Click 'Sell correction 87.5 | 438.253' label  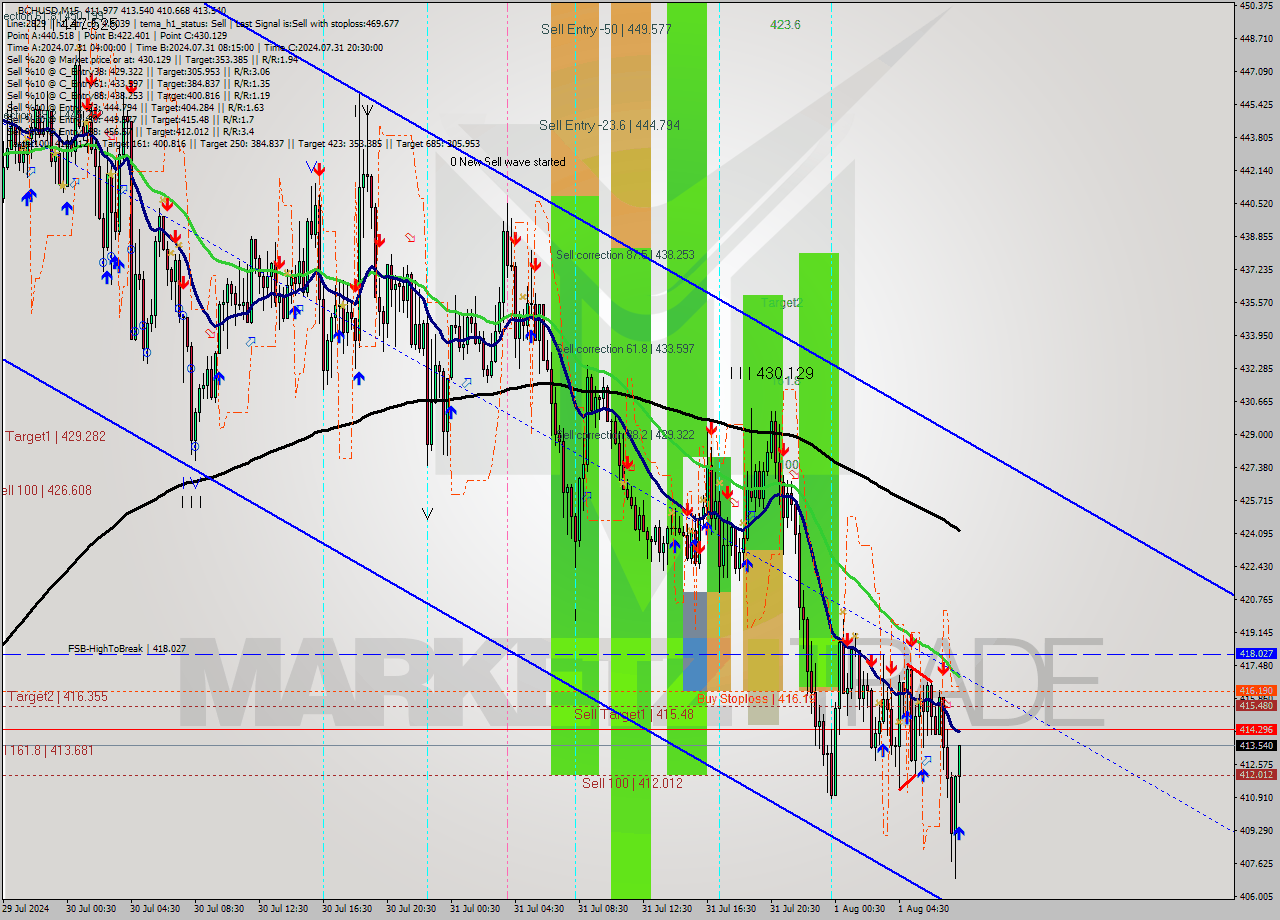625,255
